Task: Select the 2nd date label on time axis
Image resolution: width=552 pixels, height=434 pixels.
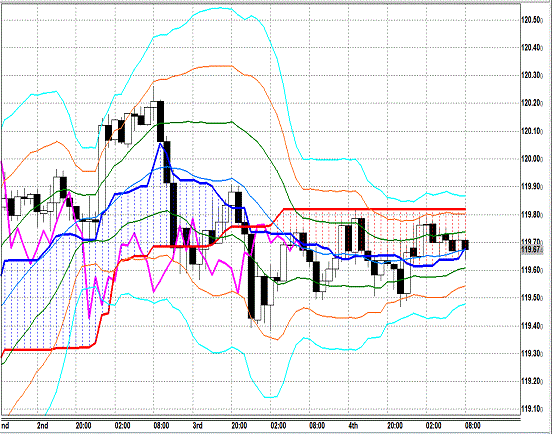Action: [x=42, y=426]
